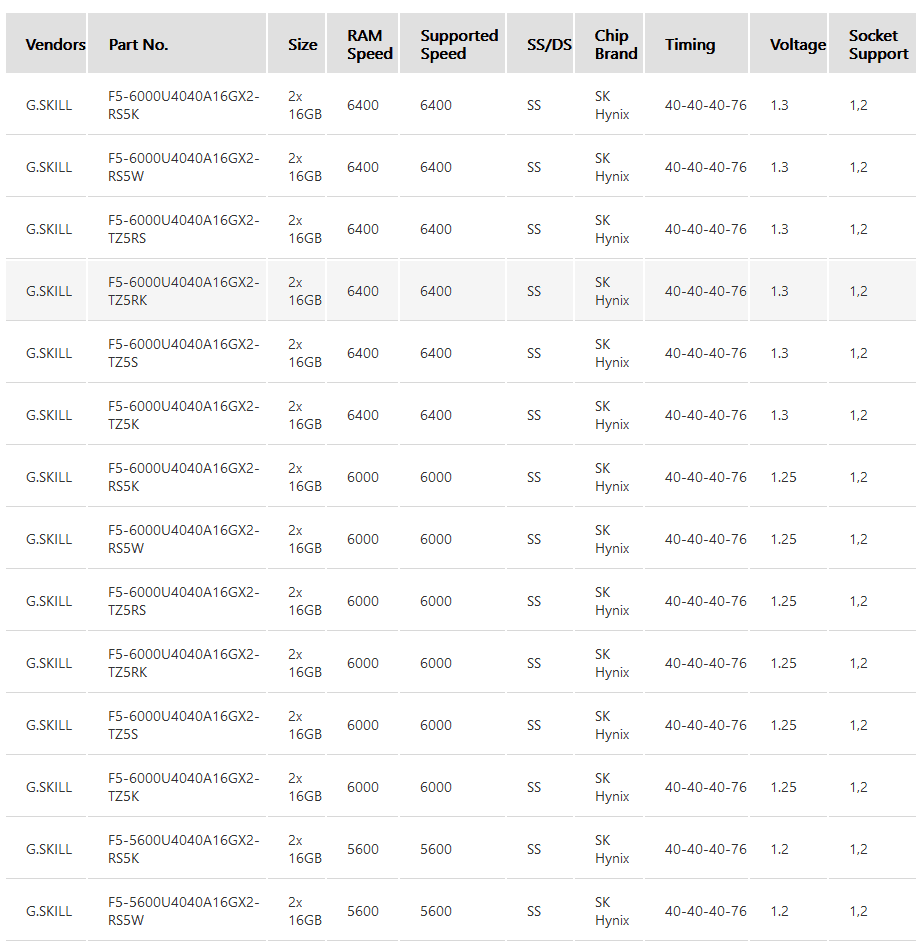Click G.SKILL vendor in the last row
This screenshot has width=919, height=949.
point(49,911)
